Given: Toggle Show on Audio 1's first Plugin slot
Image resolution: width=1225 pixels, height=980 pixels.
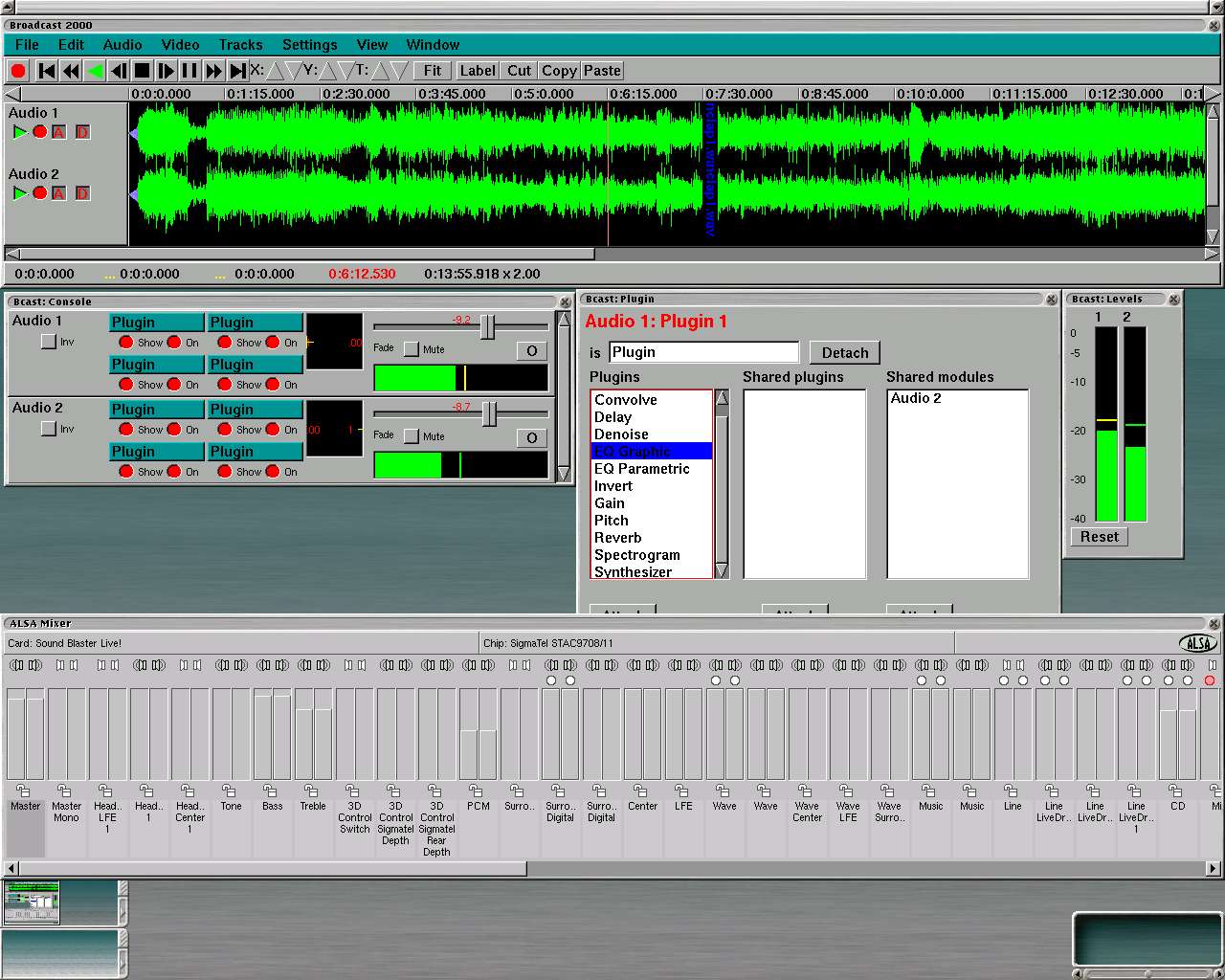Looking at the screenshot, I should click(125, 343).
